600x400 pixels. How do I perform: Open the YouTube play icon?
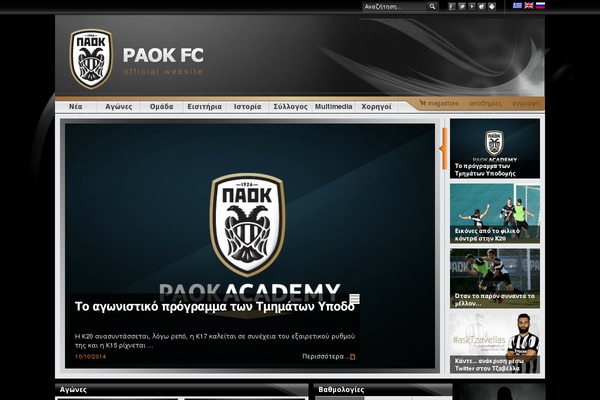tap(472, 7)
